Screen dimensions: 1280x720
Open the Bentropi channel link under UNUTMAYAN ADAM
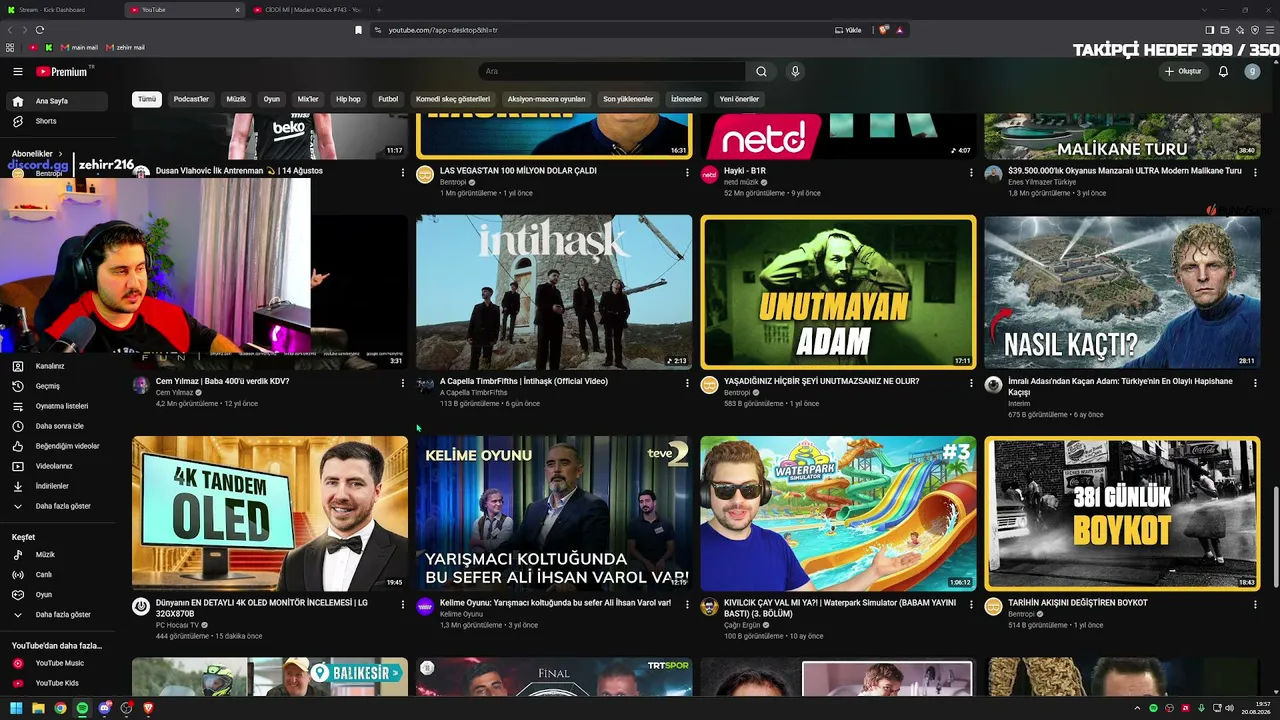(737, 393)
